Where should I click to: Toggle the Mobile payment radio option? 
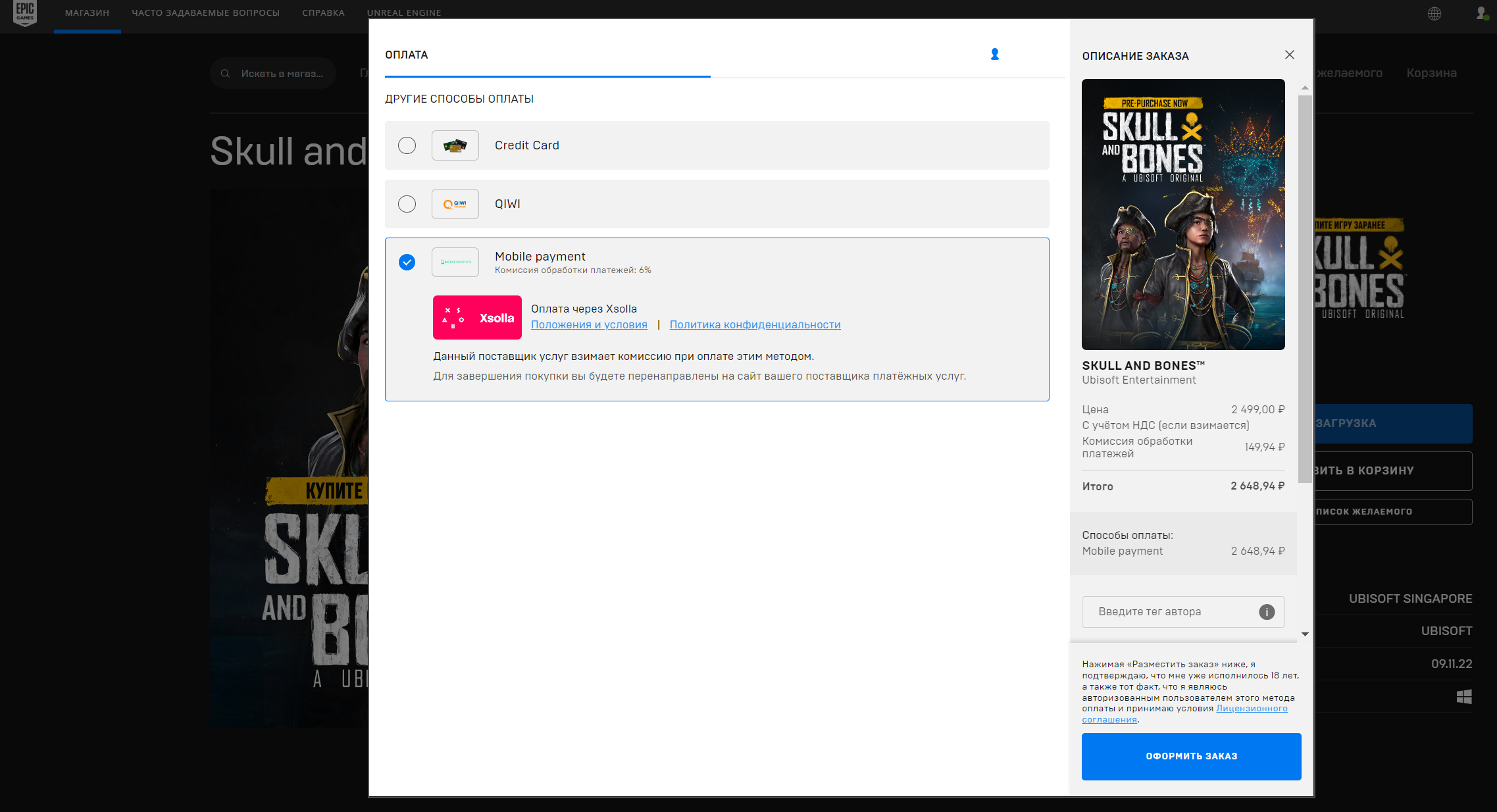tap(407, 263)
